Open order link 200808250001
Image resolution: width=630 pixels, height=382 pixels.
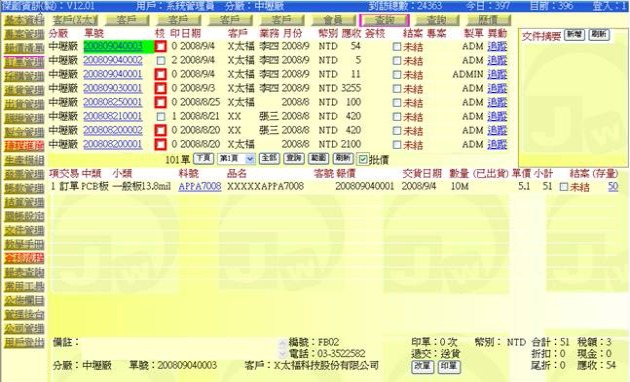click(113, 102)
